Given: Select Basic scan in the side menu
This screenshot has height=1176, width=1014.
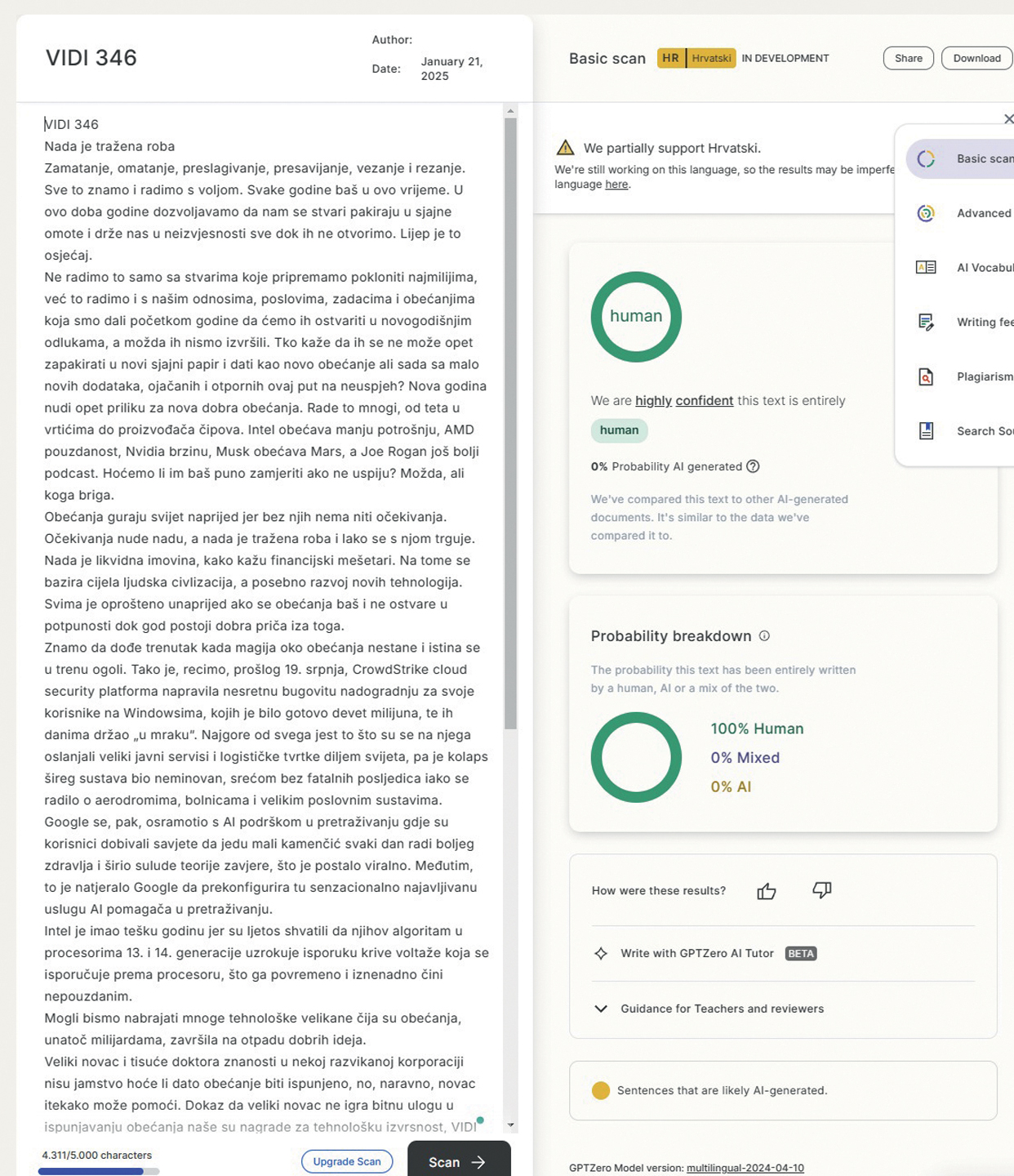Looking at the screenshot, I should [x=983, y=158].
